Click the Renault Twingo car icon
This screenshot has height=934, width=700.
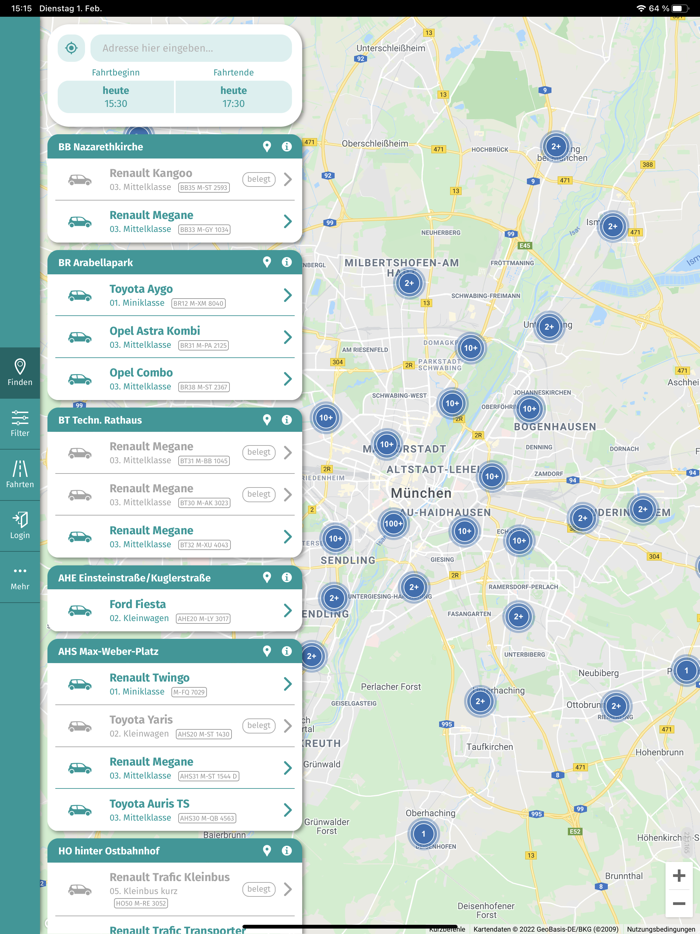[x=80, y=684]
